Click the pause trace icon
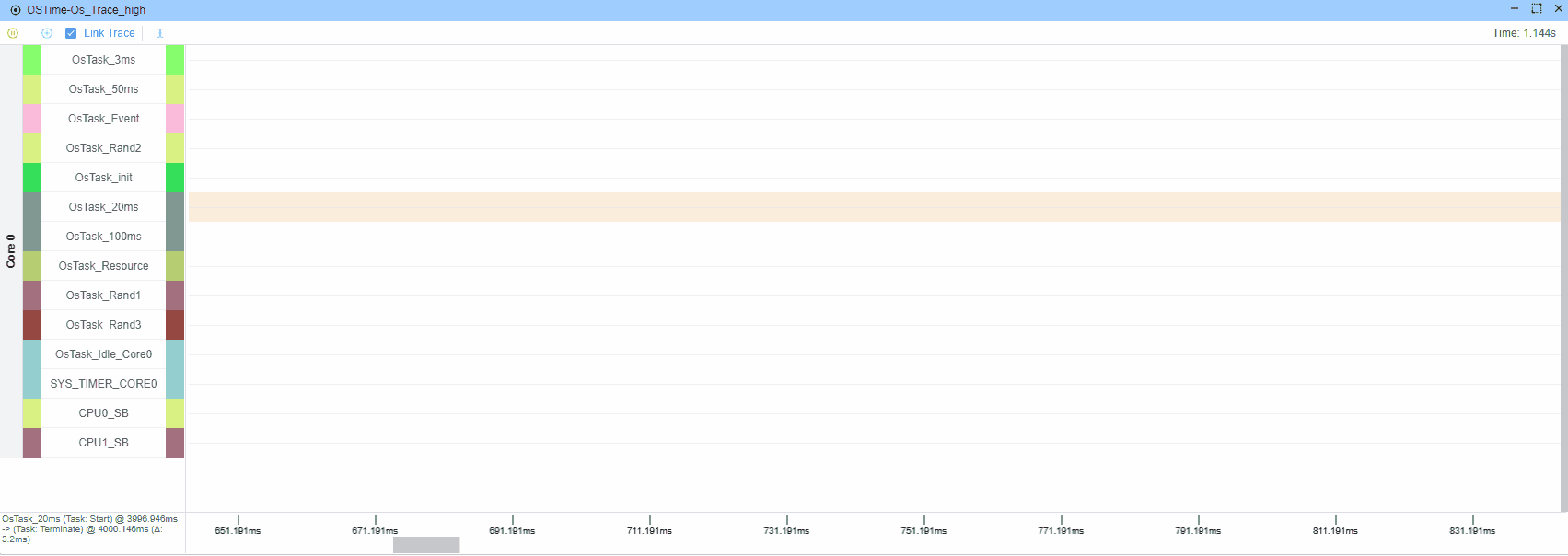The image size is (1568, 556). [13, 33]
